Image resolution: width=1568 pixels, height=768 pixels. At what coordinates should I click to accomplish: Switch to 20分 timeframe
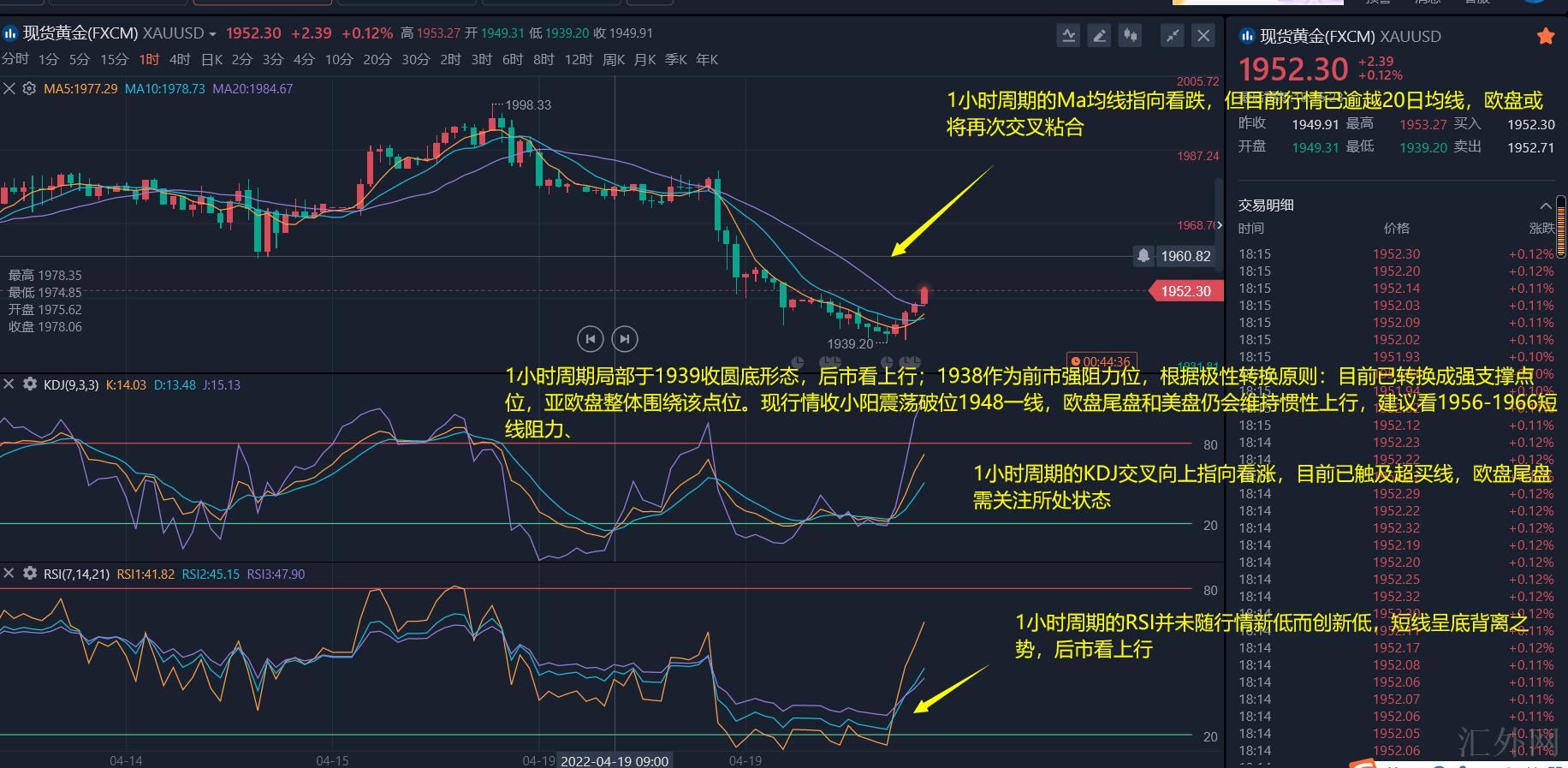(377, 59)
